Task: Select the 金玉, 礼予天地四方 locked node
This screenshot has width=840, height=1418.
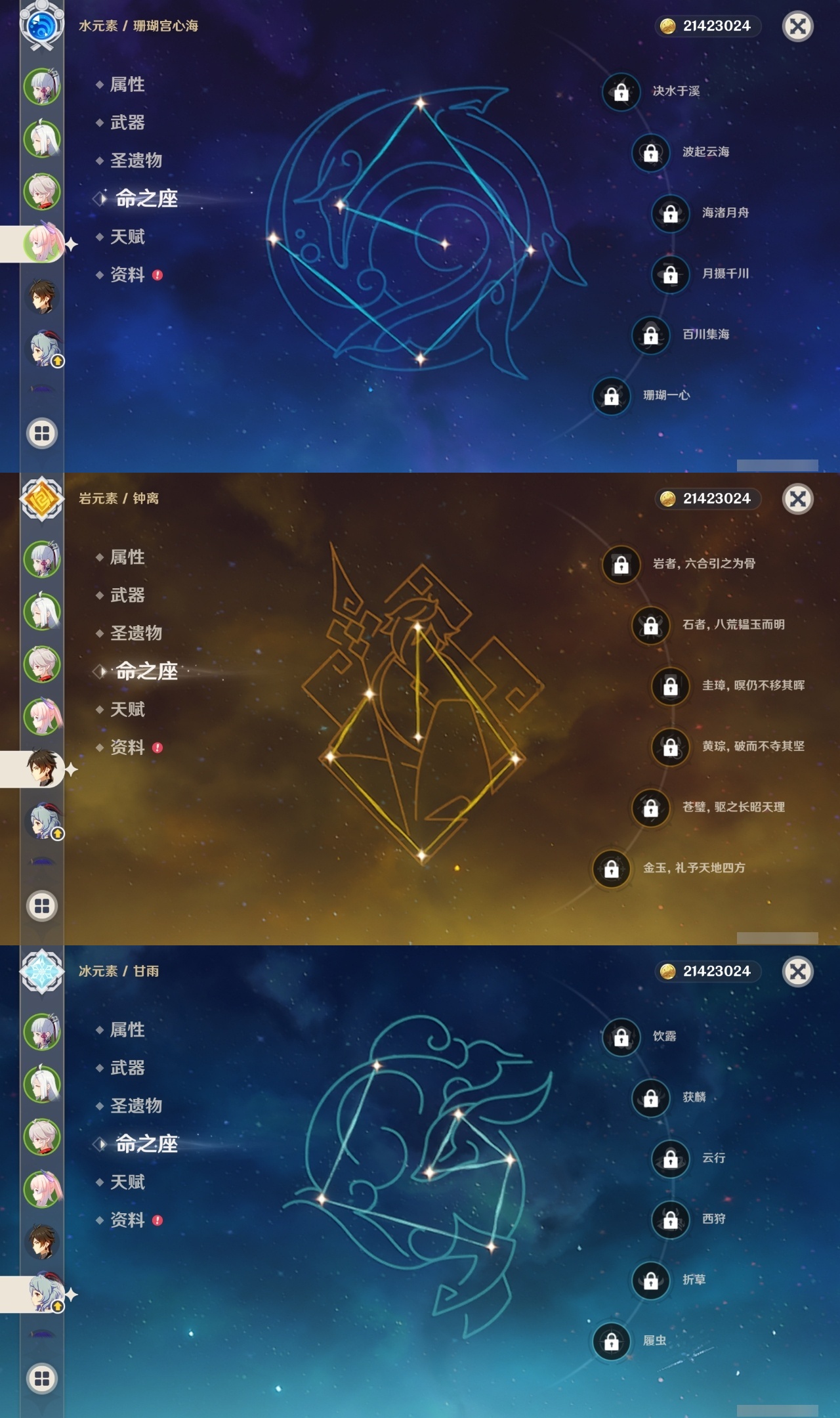Action: (x=611, y=869)
